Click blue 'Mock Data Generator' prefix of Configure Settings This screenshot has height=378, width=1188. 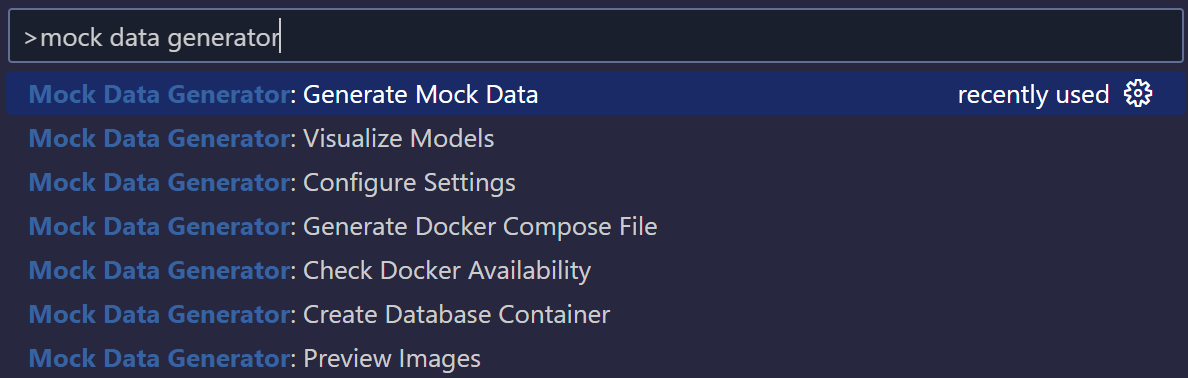click(159, 183)
